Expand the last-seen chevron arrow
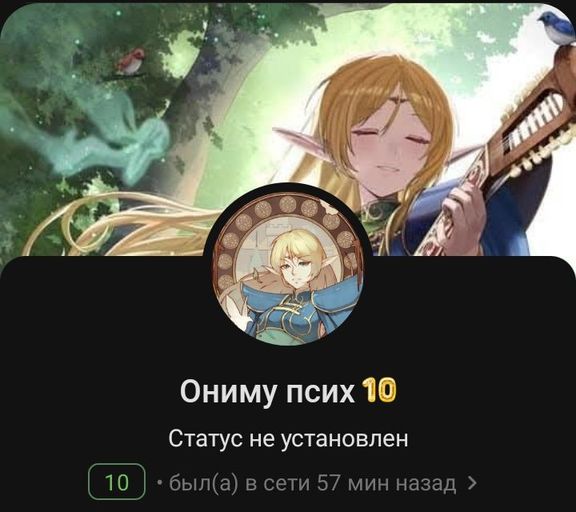Viewport: 576px width, 512px height. click(472, 483)
